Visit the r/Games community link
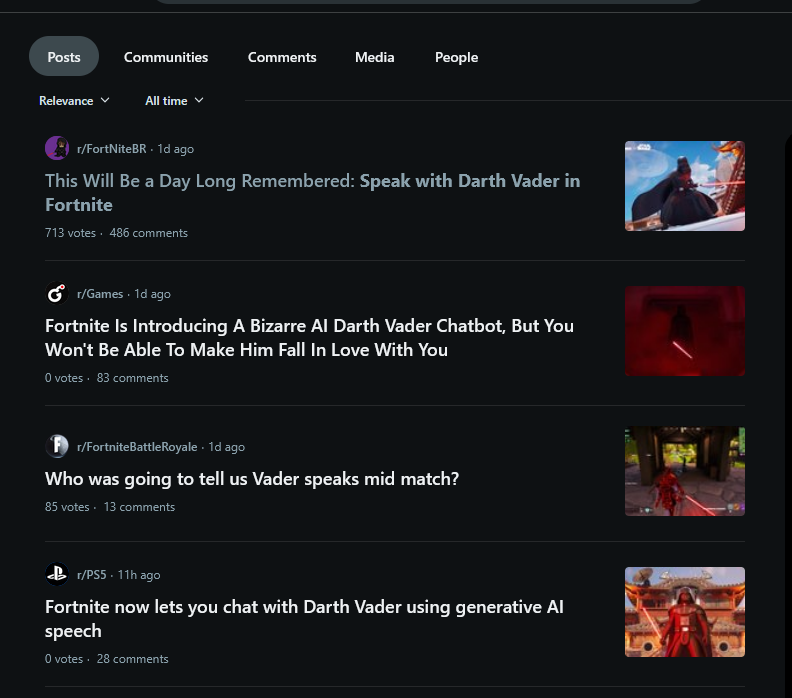Image resolution: width=792 pixels, height=698 pixels. 100,294
